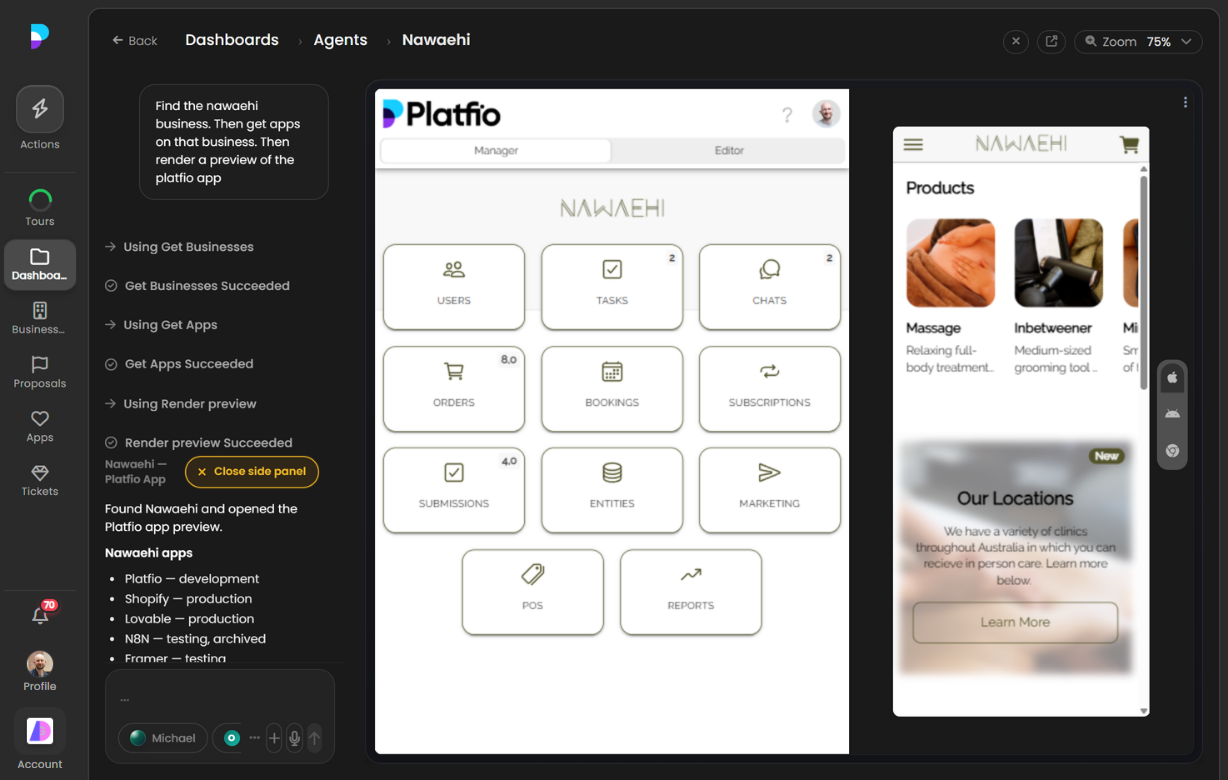Viewport: 1228px width, 780px height.
Task: Open the hamburger menu in mobile preview
Action: tap(913, 144)
